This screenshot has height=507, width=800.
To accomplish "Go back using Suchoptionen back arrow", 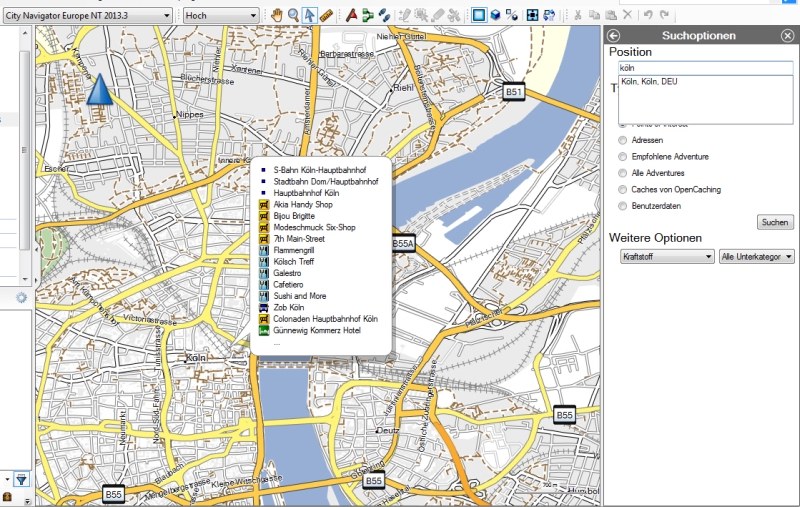I will click(614, 35).
